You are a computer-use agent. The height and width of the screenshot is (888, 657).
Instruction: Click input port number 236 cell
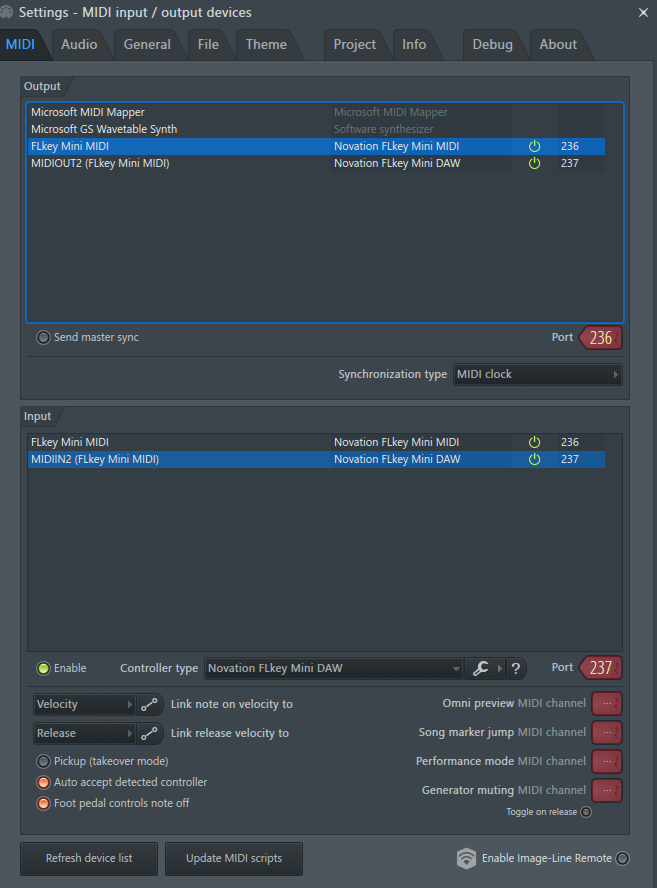(570, 442)
